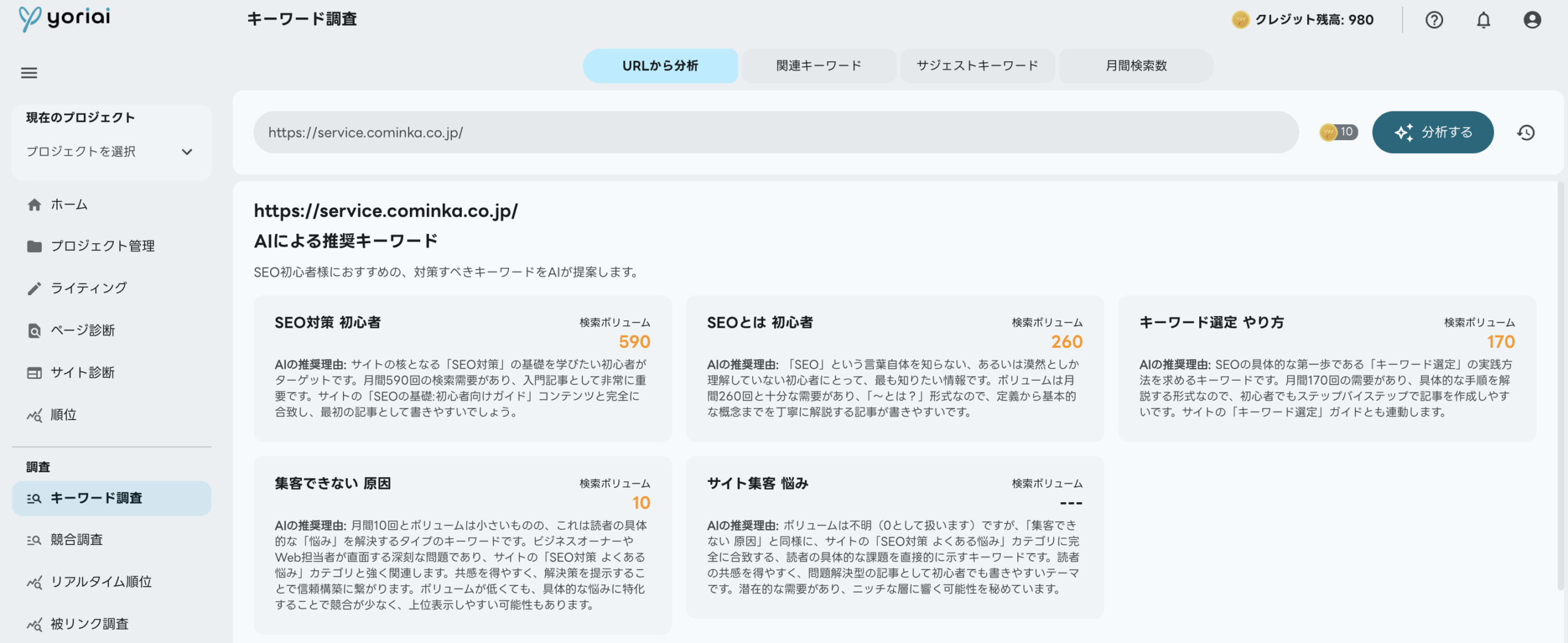1568x643 pixels.
Task: Open the user account profile icon
Action: tap(1532, 20)
